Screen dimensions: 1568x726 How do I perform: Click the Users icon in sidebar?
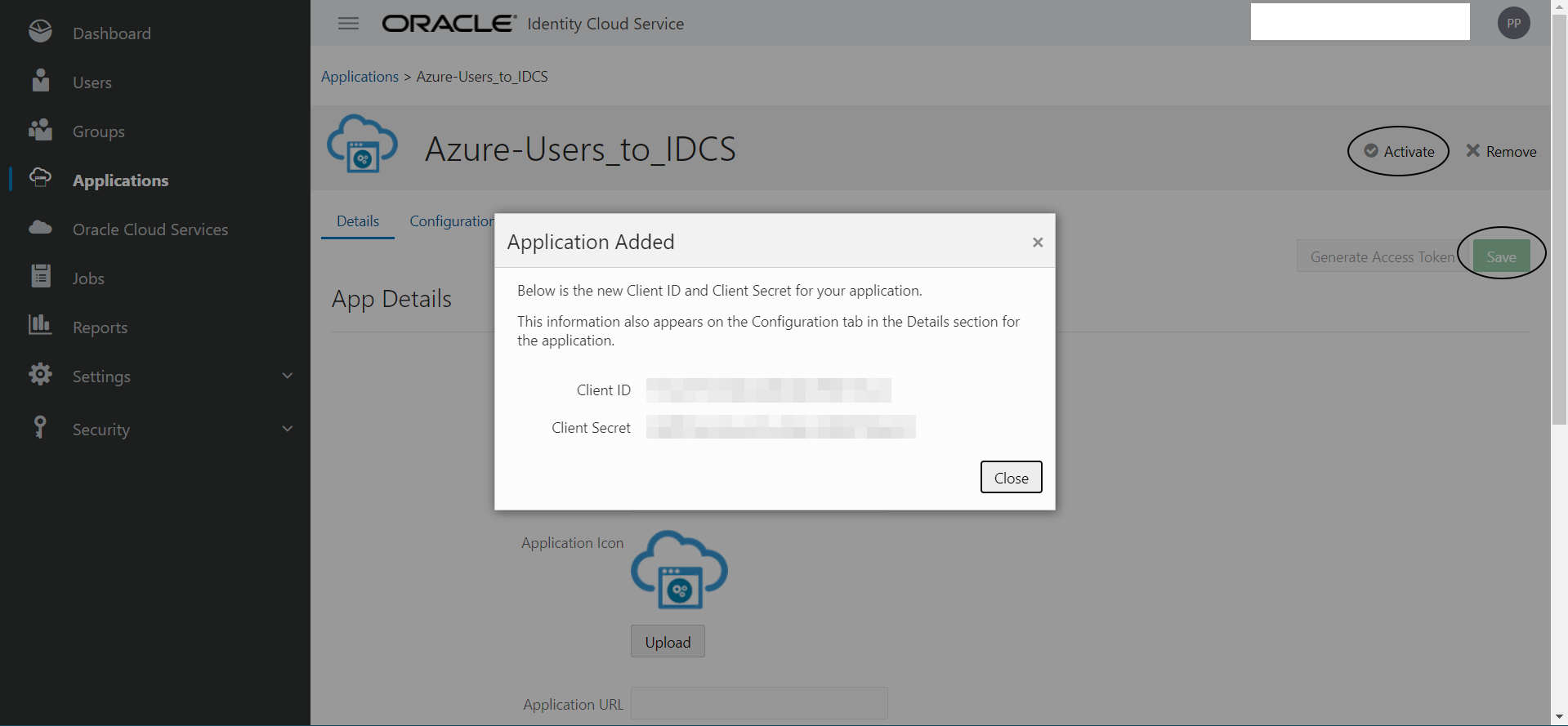(x=40, y=81)
